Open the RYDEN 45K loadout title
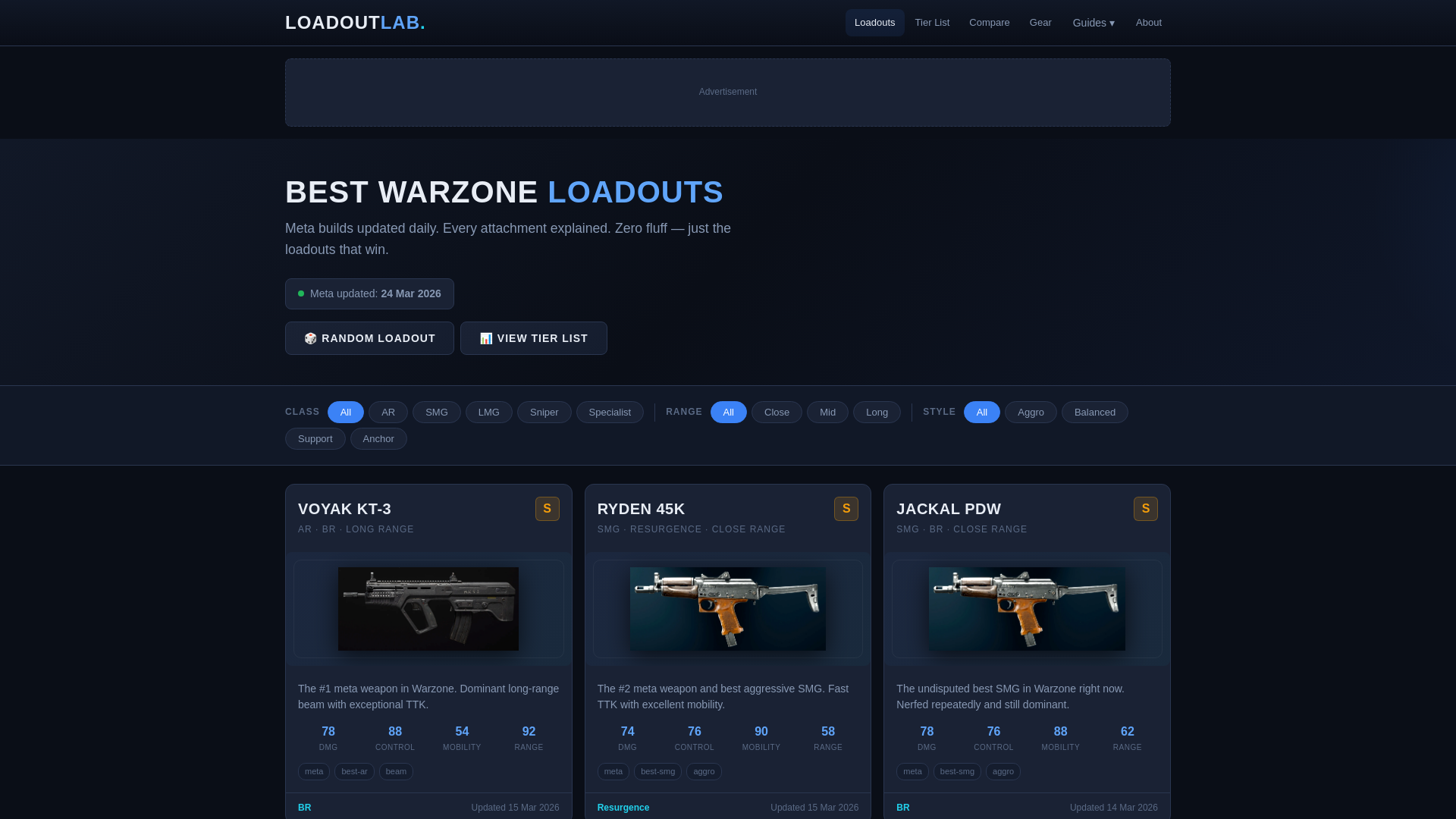 (x=641, y=509)
